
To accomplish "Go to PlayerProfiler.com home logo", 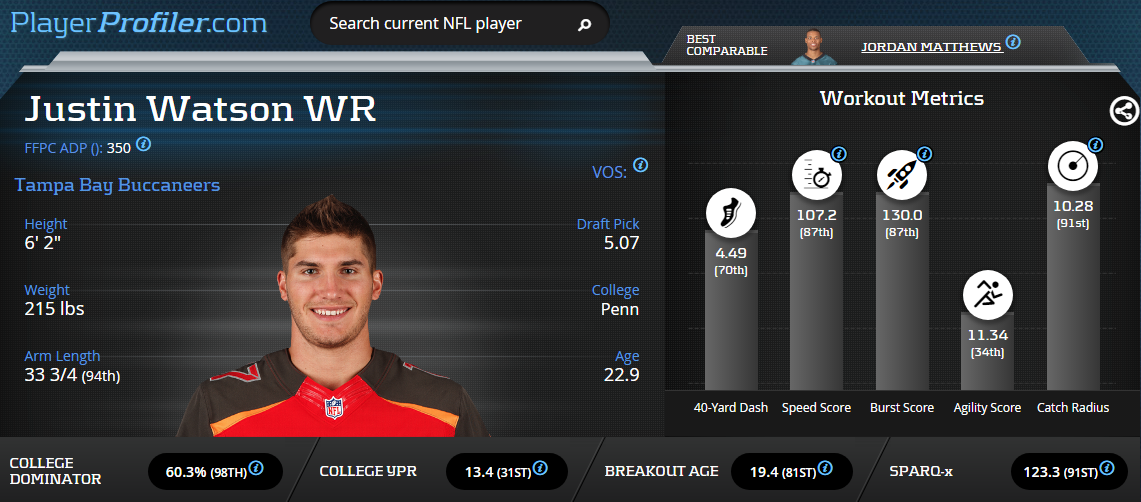I will coord(138,23).
